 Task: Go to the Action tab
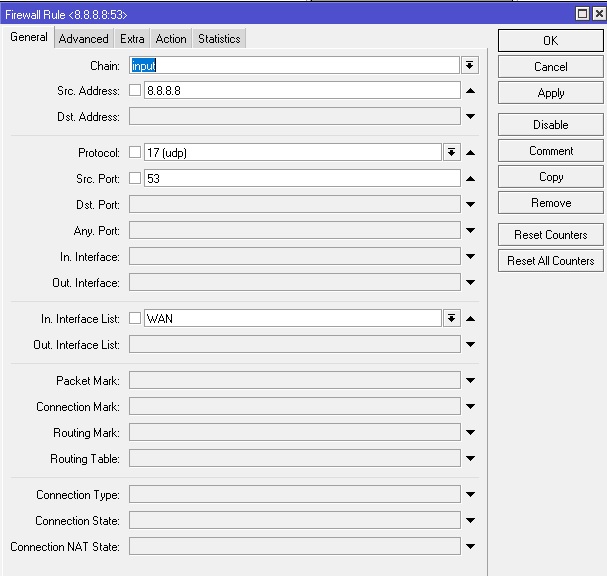click(171, 39)
